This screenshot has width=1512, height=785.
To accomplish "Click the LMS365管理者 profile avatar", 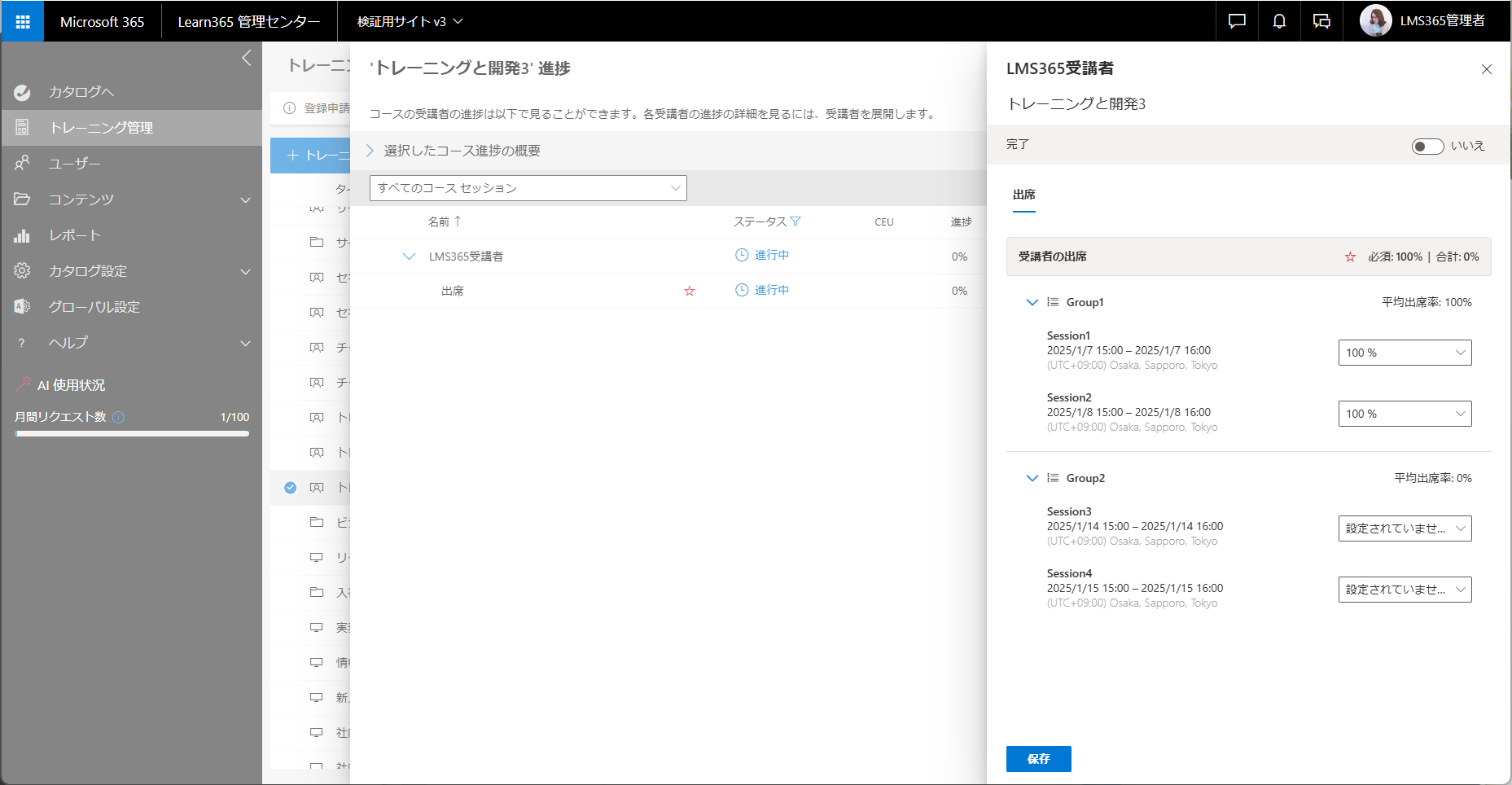I will (1375, 21).
